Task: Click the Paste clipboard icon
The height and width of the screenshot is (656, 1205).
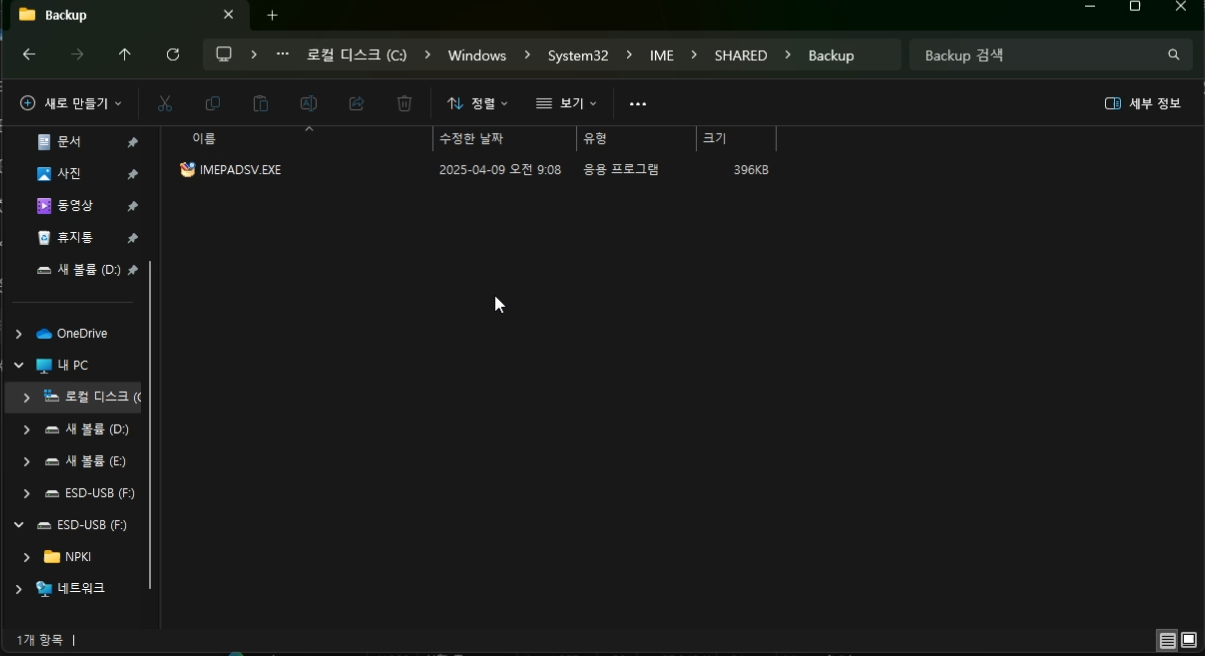Action: 260,104
